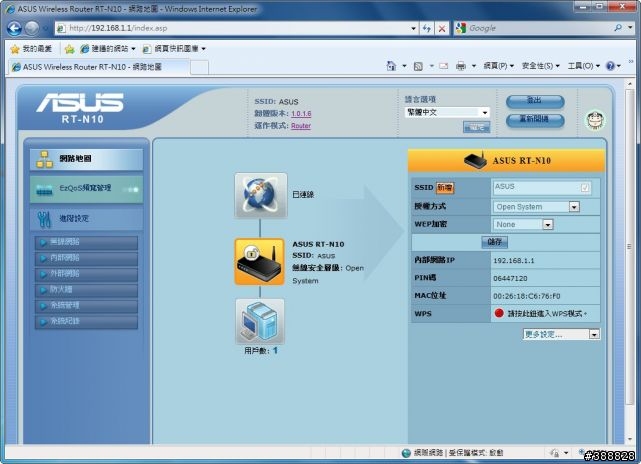Image resolution: width=641 pixels, height=464 pixels.
Task: Open address bar history dropdown arrow
Action: tap(413, 28)
